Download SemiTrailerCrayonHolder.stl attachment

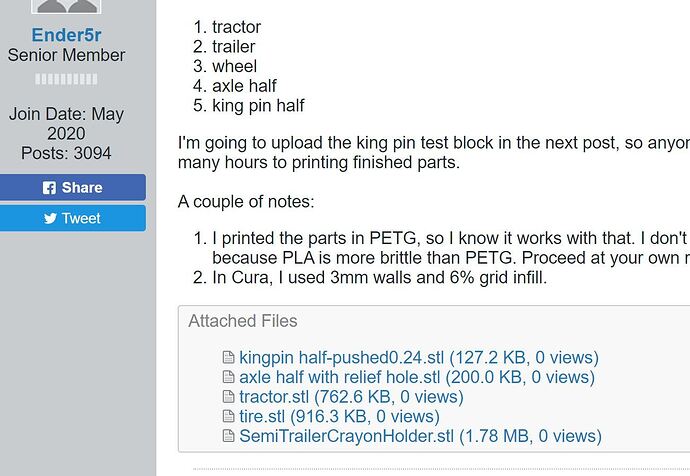[x=346, y=436]
